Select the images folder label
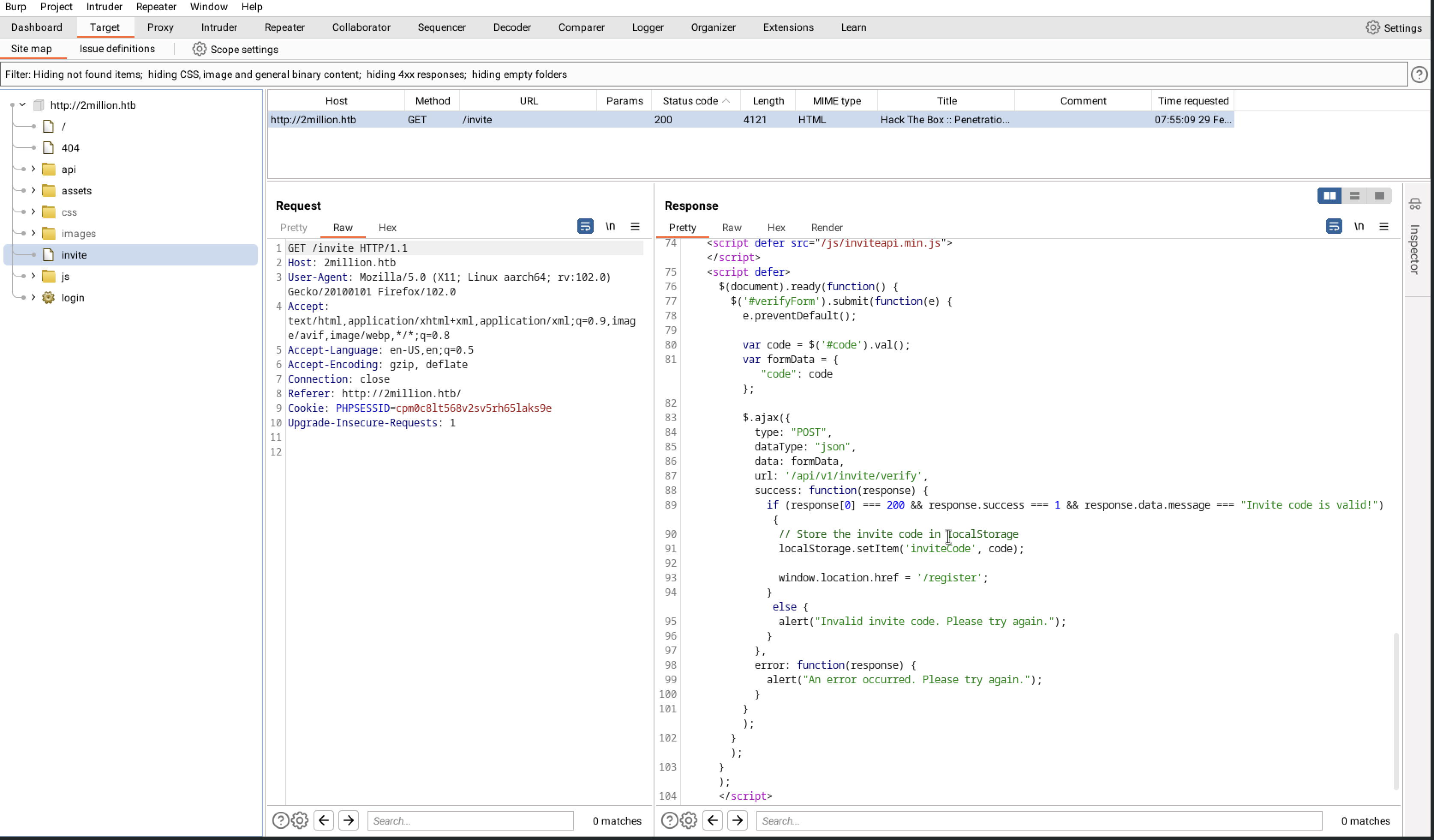This screenshot has height=840, width=1434. (x=78, y=234)
